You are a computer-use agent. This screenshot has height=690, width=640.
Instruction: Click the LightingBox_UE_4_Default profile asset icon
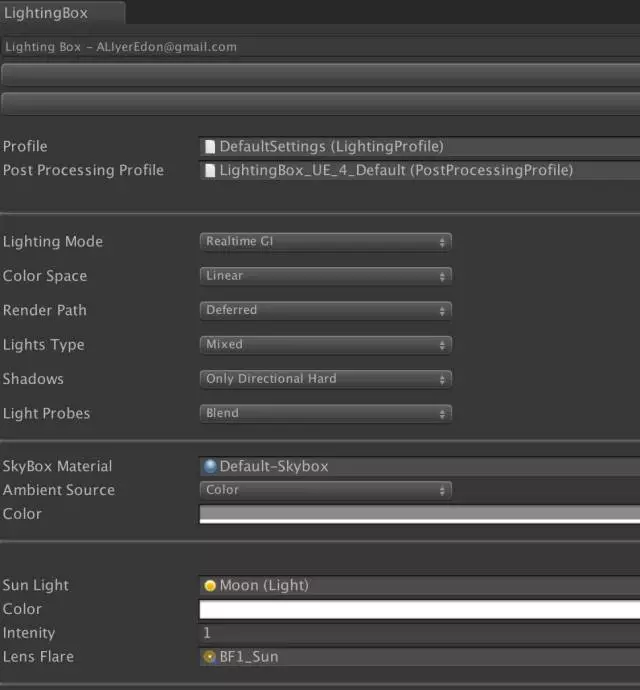(210, 171)
